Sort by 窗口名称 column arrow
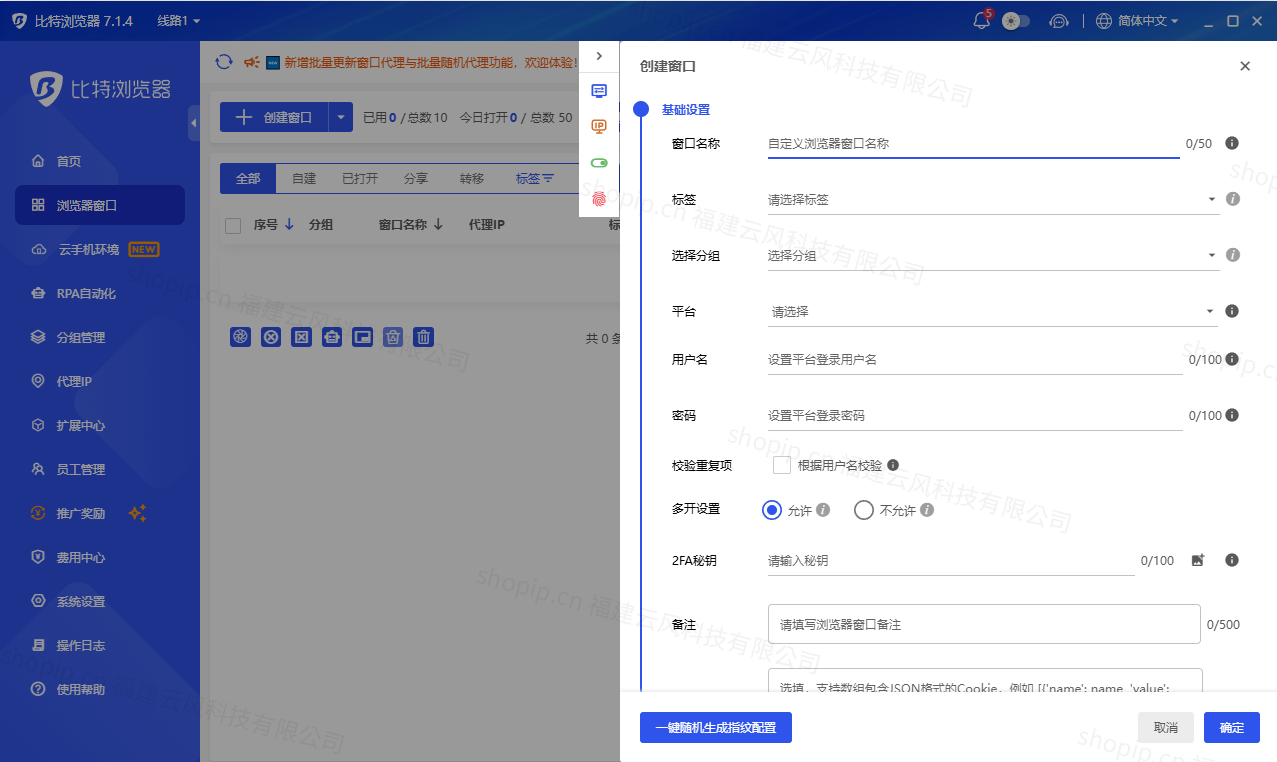The height and width of the screenshot is (762, 1277). (438, 224)
